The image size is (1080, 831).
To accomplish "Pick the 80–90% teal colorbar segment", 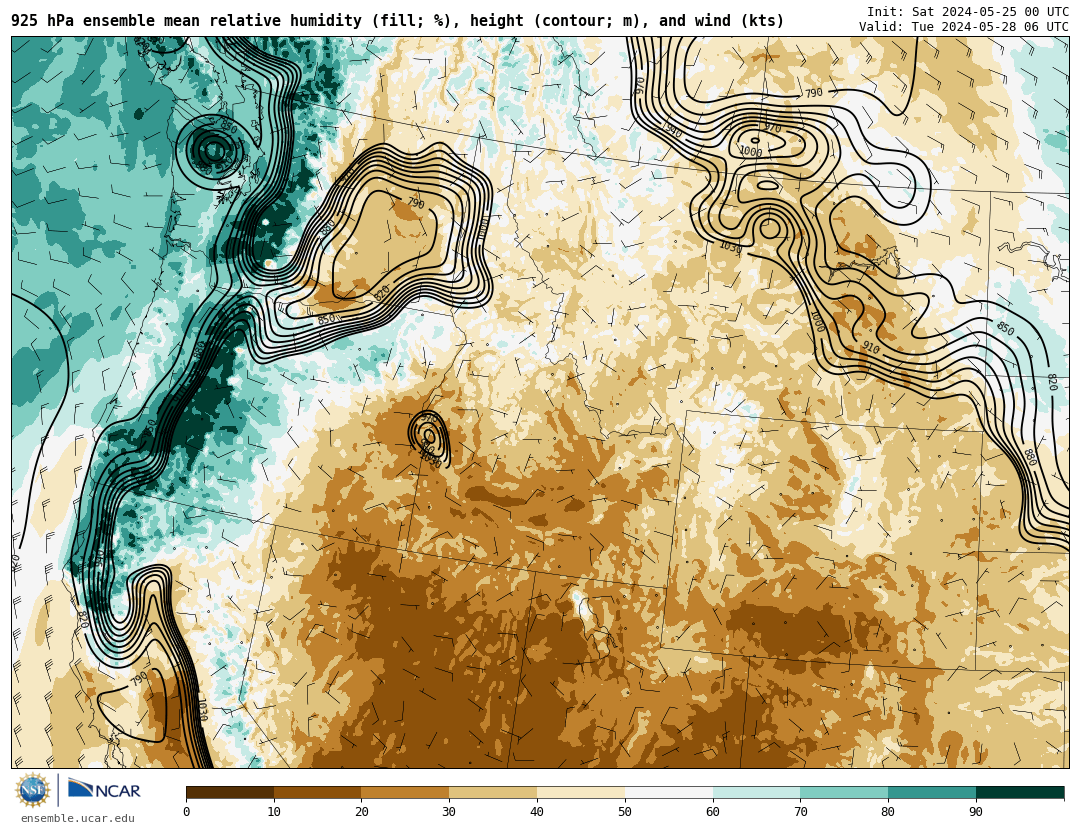I will point(932,792).
